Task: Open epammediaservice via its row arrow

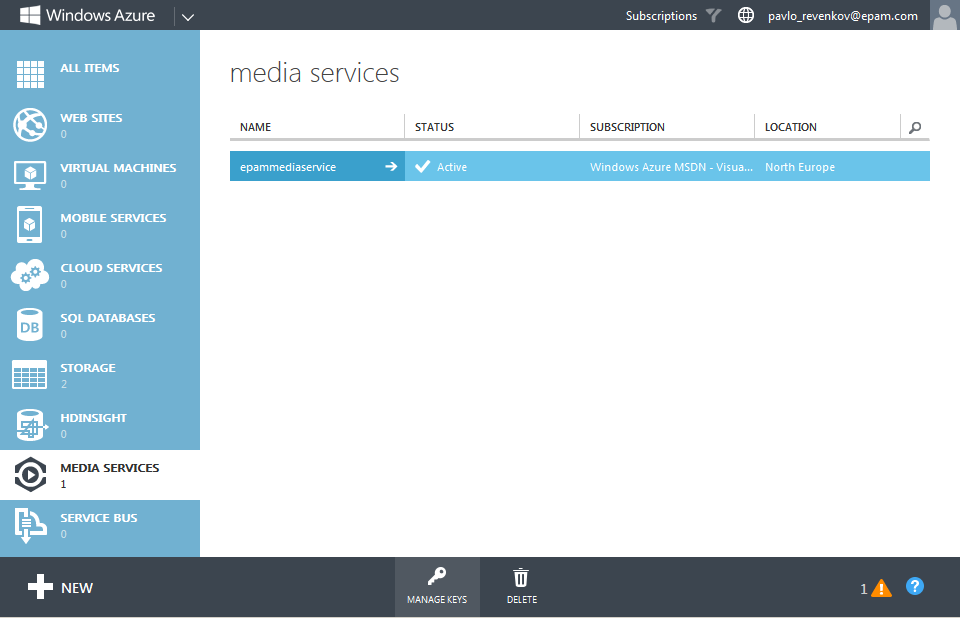Action: click(x=391, y=166)
